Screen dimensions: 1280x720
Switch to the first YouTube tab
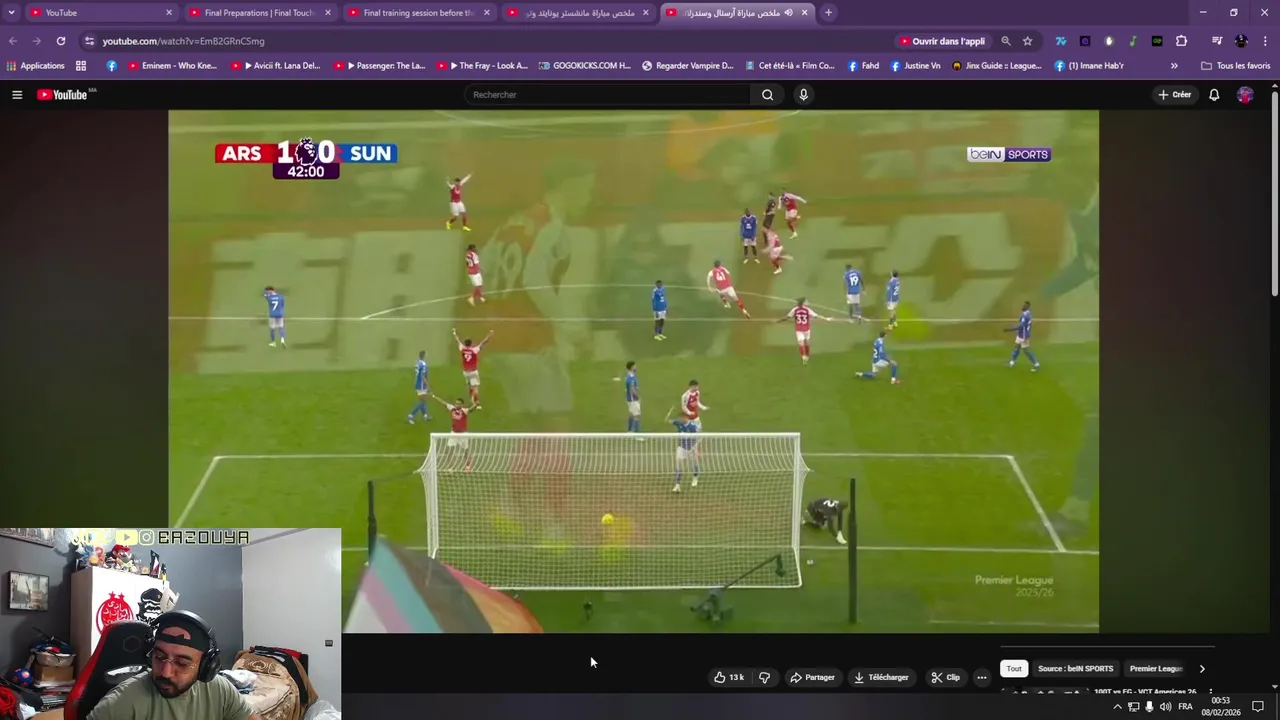pos(102,13)
